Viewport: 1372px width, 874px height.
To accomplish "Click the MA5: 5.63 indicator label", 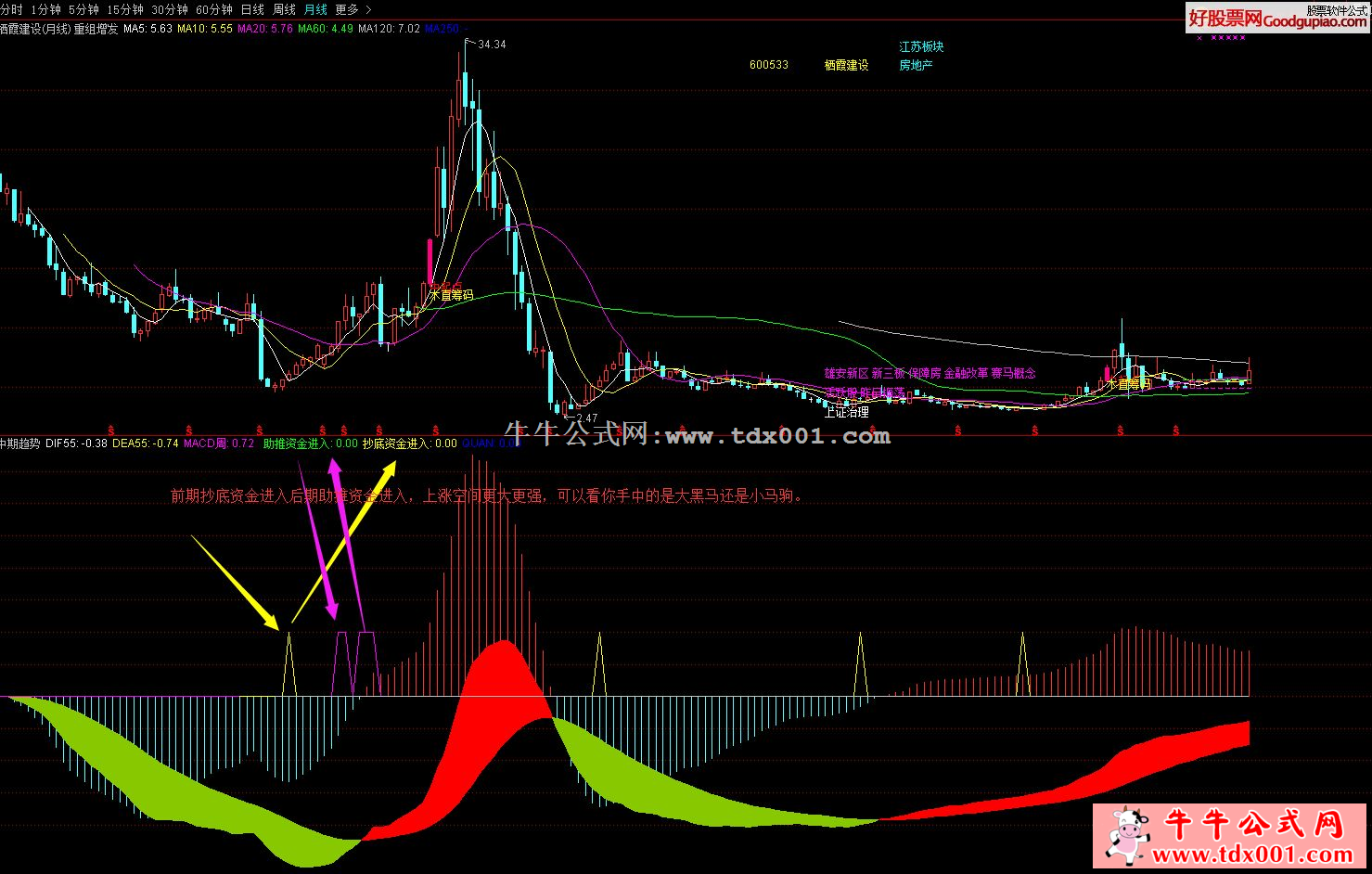I will (x=148, y=29).
